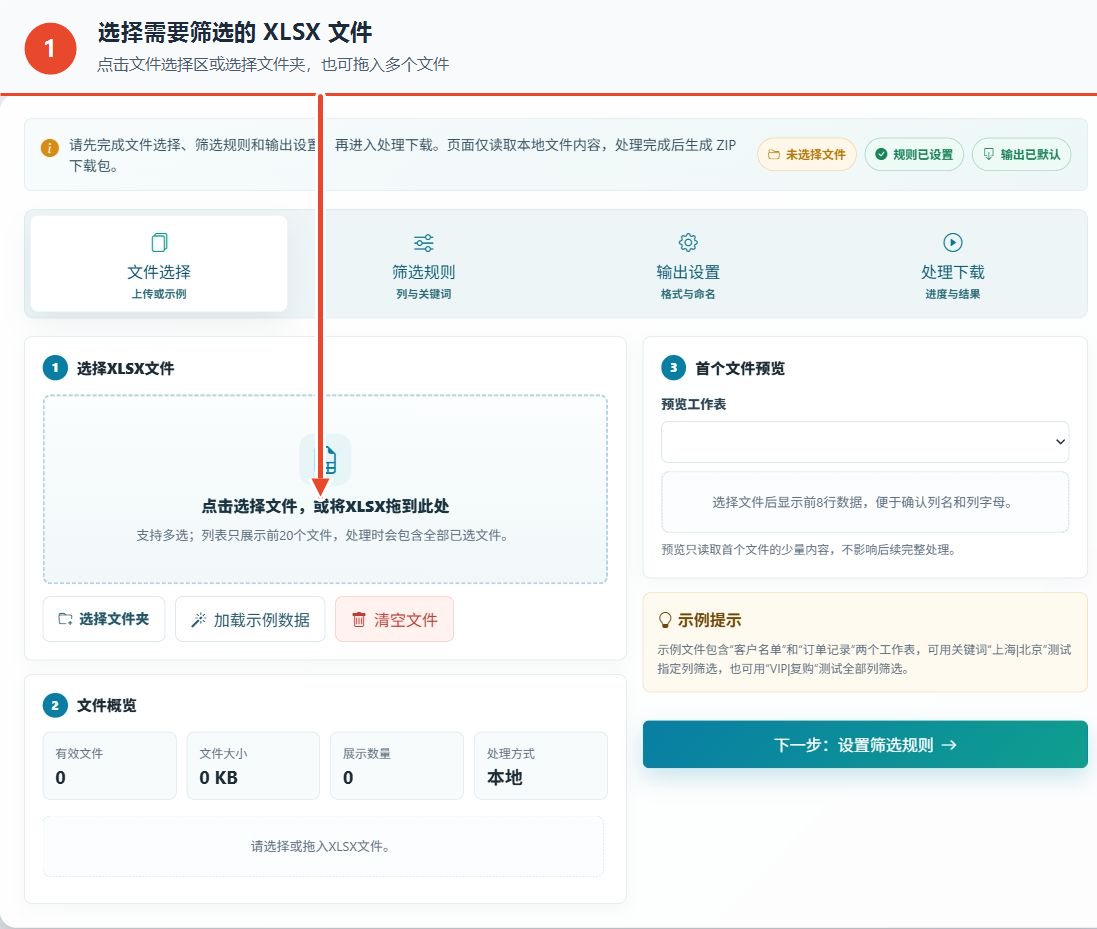
Task: Click the 处理方式 本地 stat card
Action: point(541,765)
